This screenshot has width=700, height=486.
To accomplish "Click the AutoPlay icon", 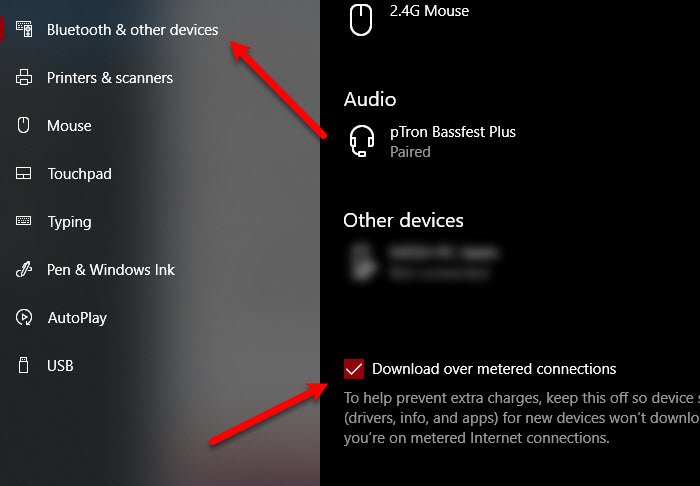I will click(24, 317).
